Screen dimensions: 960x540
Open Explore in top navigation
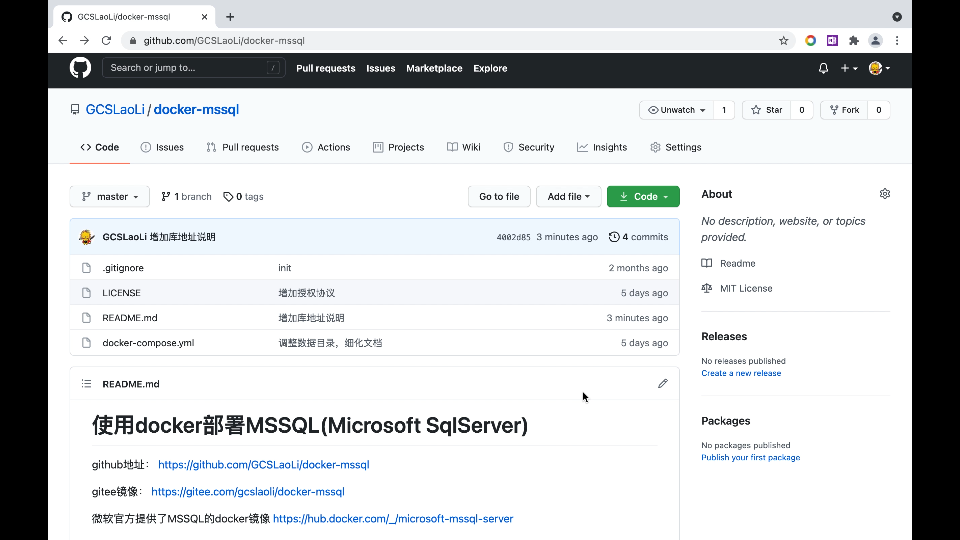tap(490, 69)
